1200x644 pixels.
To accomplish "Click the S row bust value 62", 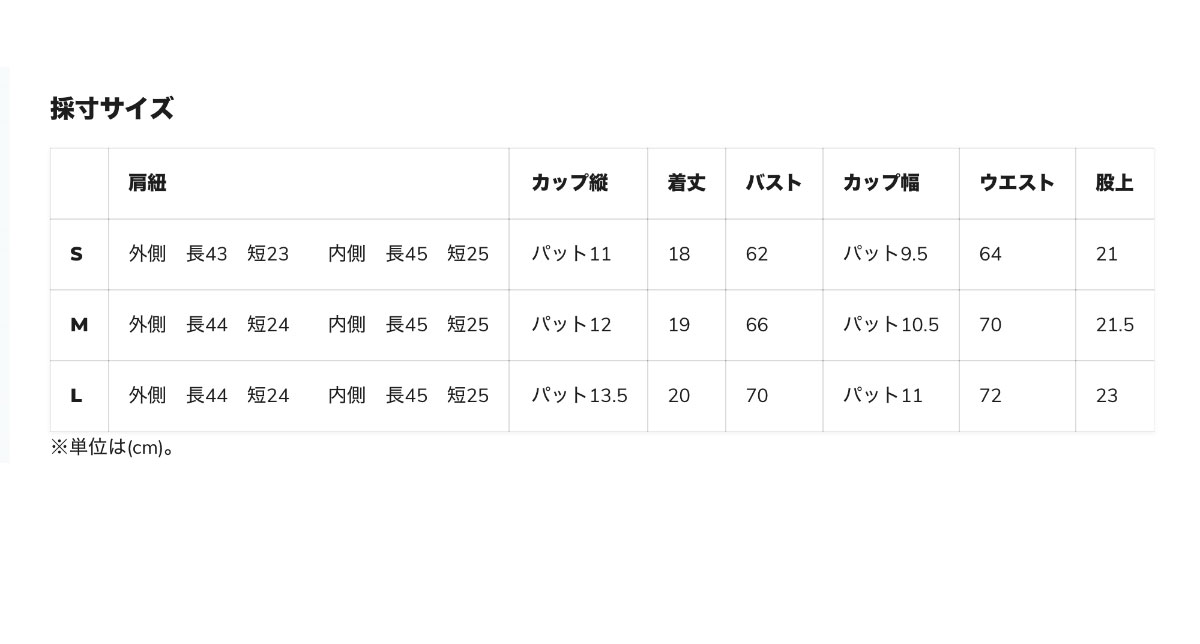I will click(x=757, y=254).
